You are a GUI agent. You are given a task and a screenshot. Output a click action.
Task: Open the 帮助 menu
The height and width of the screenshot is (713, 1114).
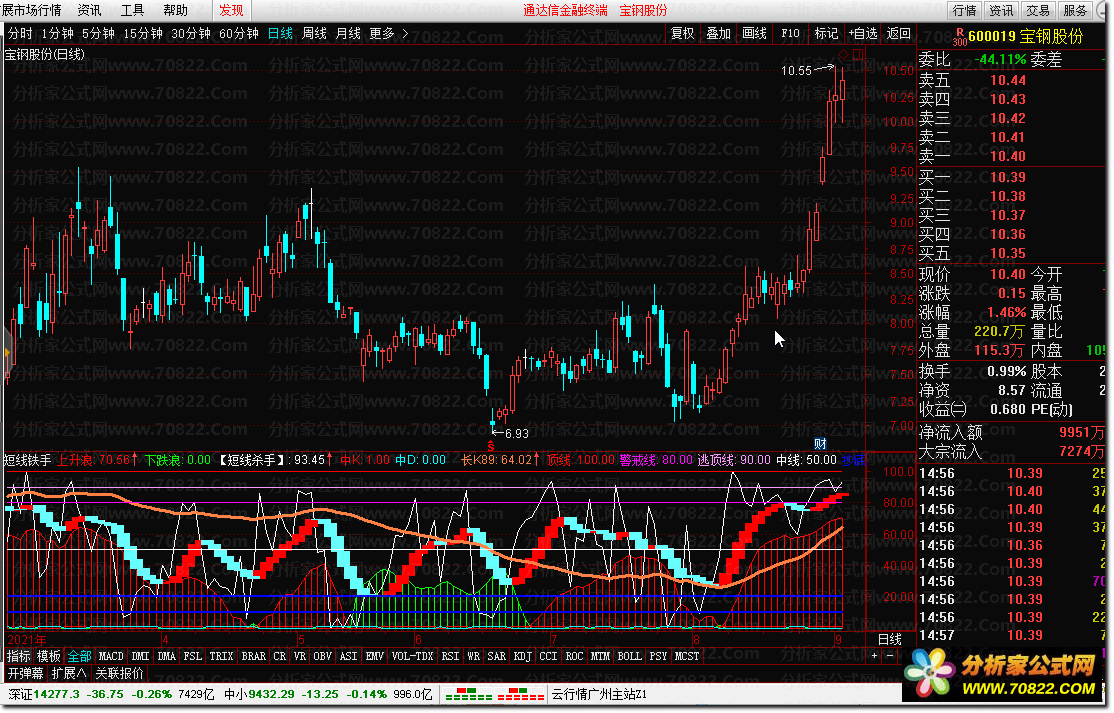pos(175,10)
